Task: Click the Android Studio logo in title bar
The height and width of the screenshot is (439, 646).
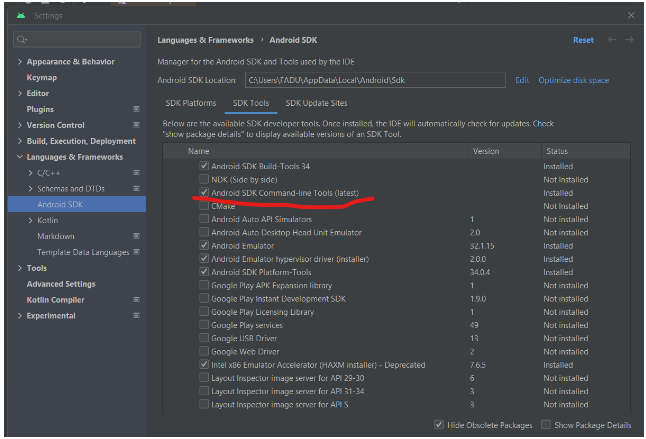Action: pyautogui.click(x=21, y=16)
